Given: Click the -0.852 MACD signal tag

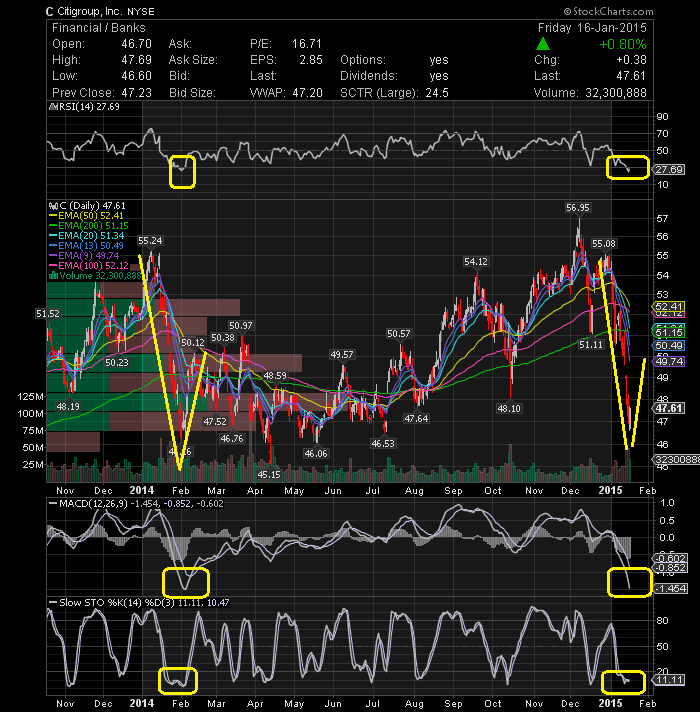Looking at the screenshot, I should [671, 568].
